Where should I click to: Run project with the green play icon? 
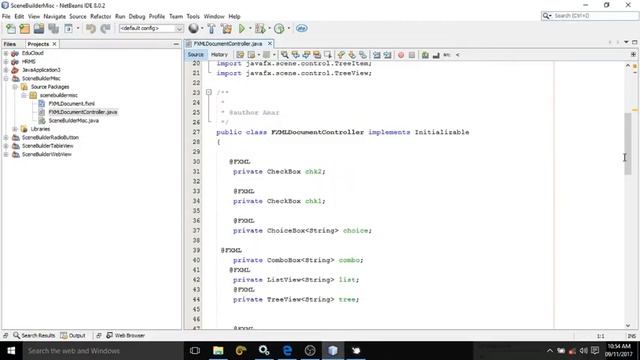tap(242, 29)
